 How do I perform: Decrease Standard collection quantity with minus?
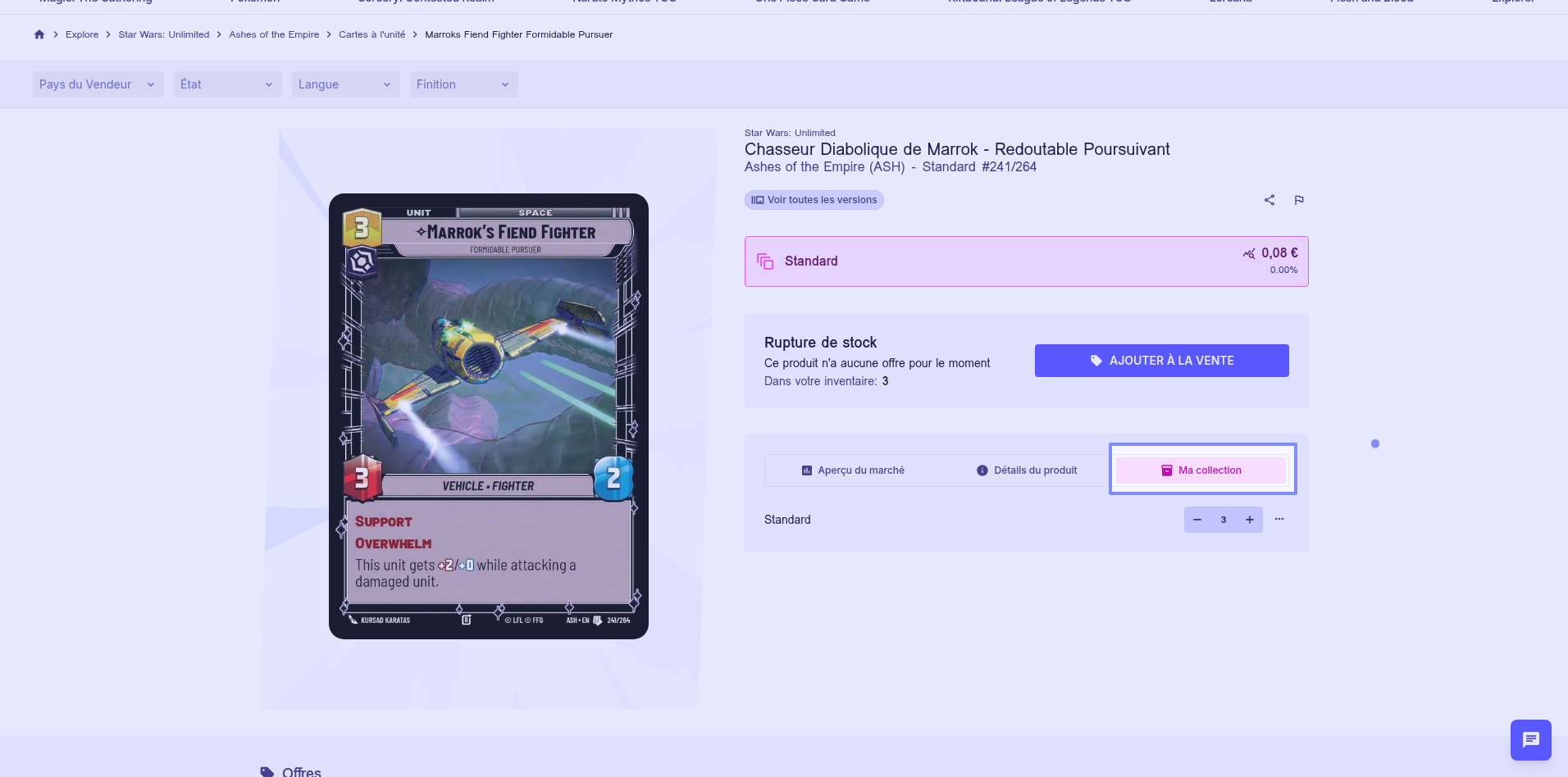(x=1197, y=520)
